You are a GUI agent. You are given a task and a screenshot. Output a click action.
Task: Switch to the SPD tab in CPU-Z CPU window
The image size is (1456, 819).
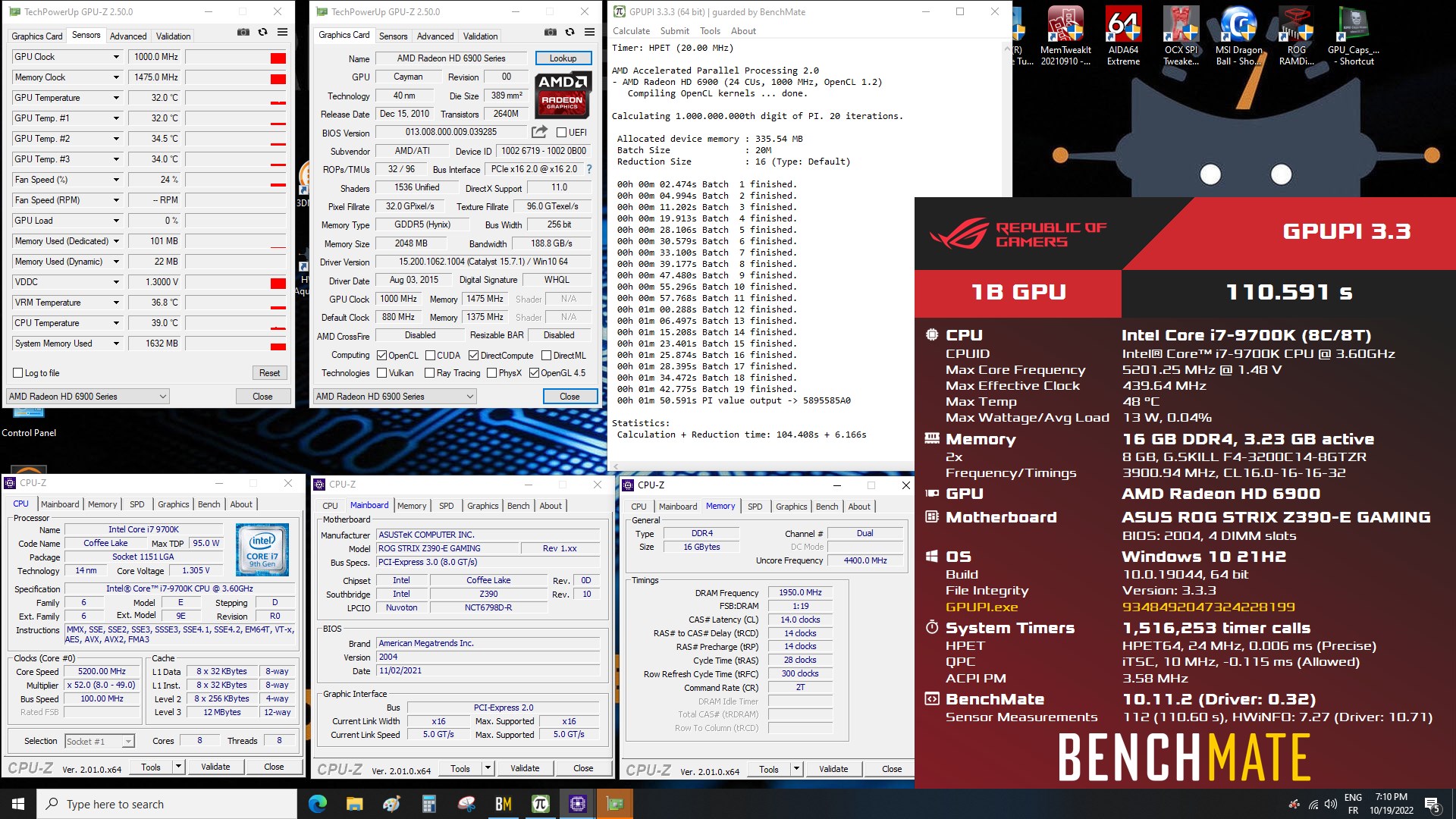(x=136, y=504)
